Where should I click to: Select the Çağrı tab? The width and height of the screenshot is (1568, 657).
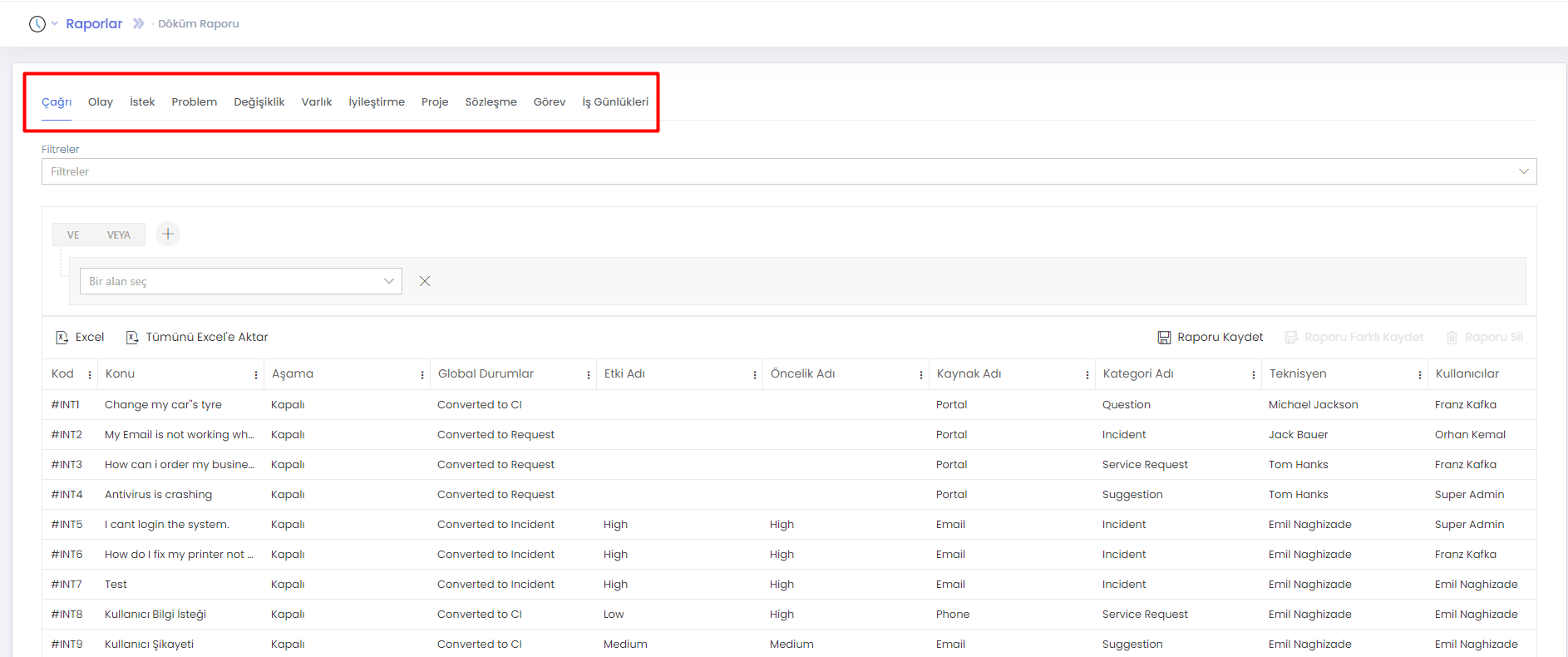(57, 102)
